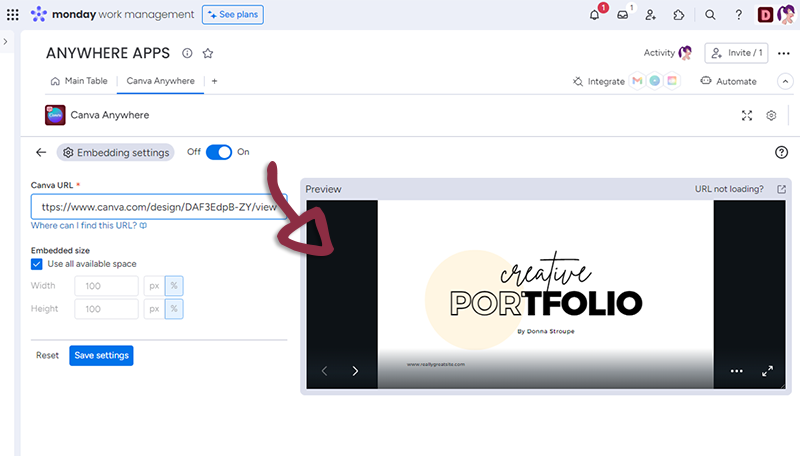Click Save settings button

[100, 355]
